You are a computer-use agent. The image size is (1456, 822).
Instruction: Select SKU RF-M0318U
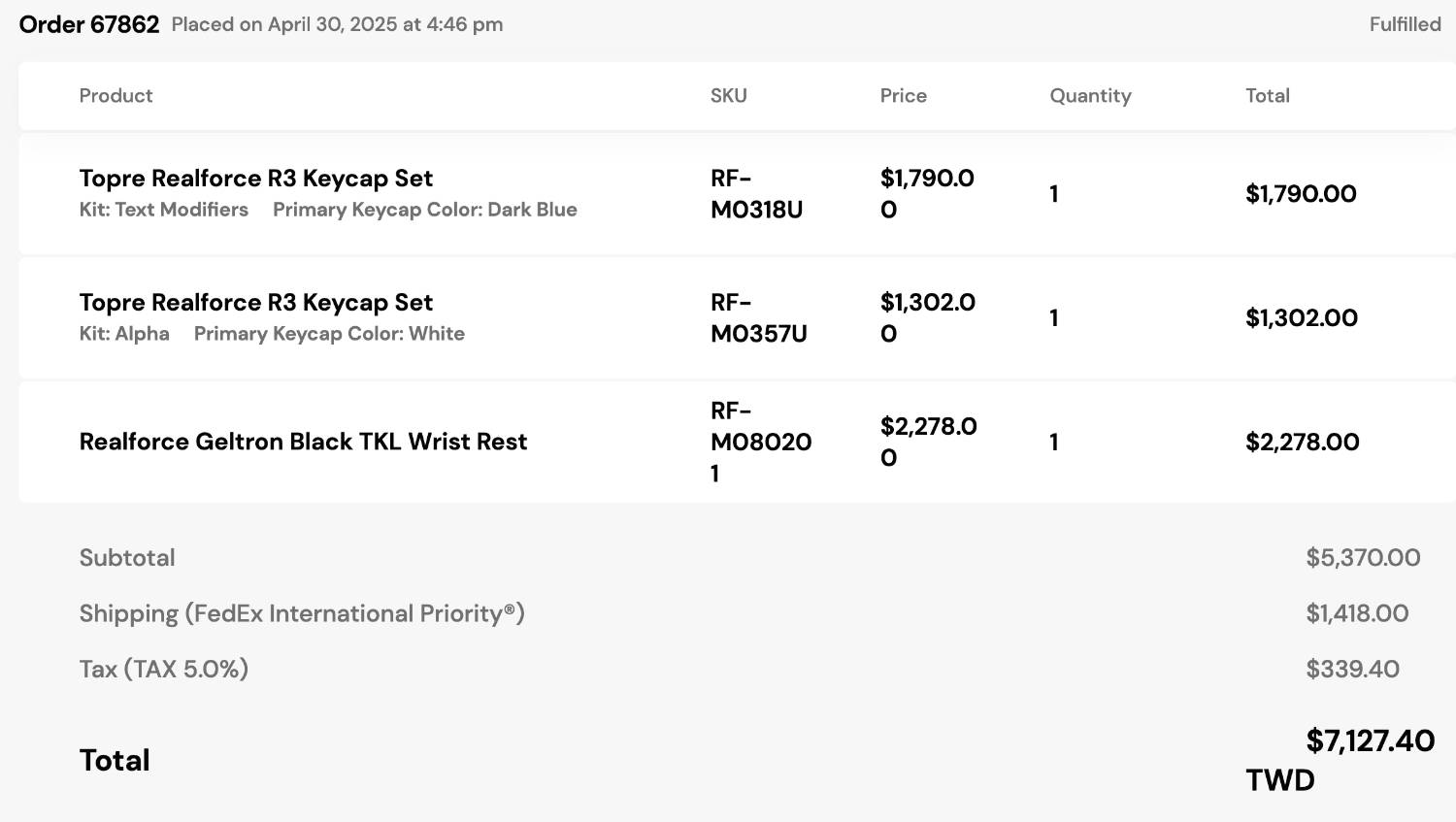[756, 194]
